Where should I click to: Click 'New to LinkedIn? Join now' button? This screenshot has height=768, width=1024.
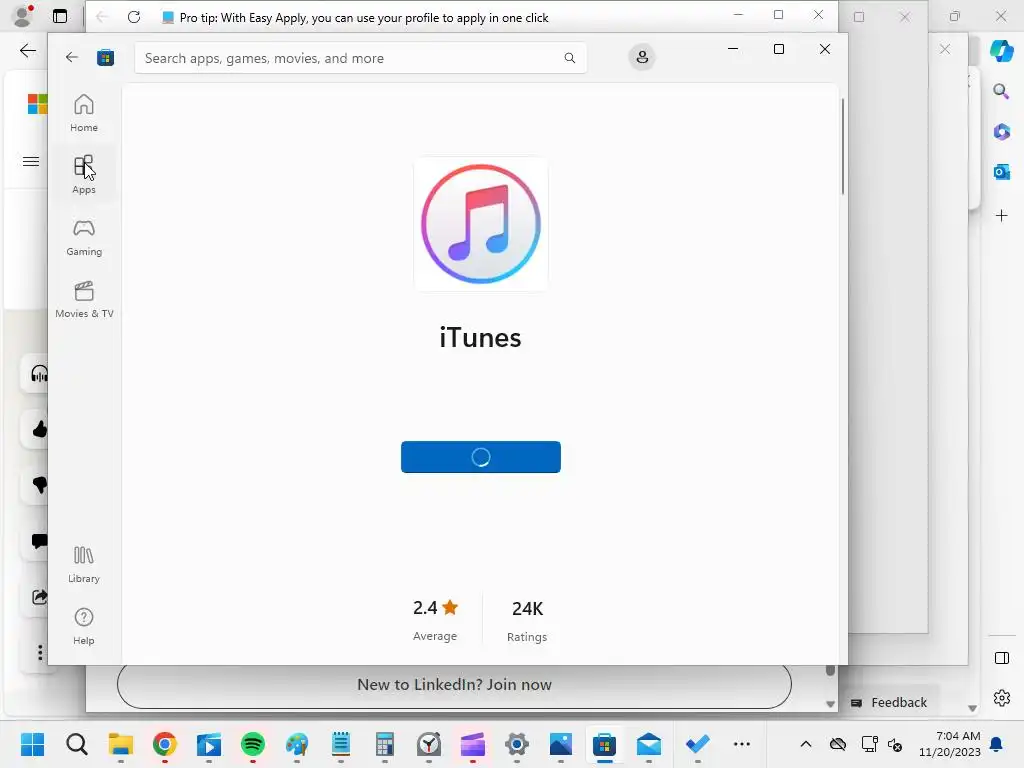pyautogui.click(x=455, y=684)
